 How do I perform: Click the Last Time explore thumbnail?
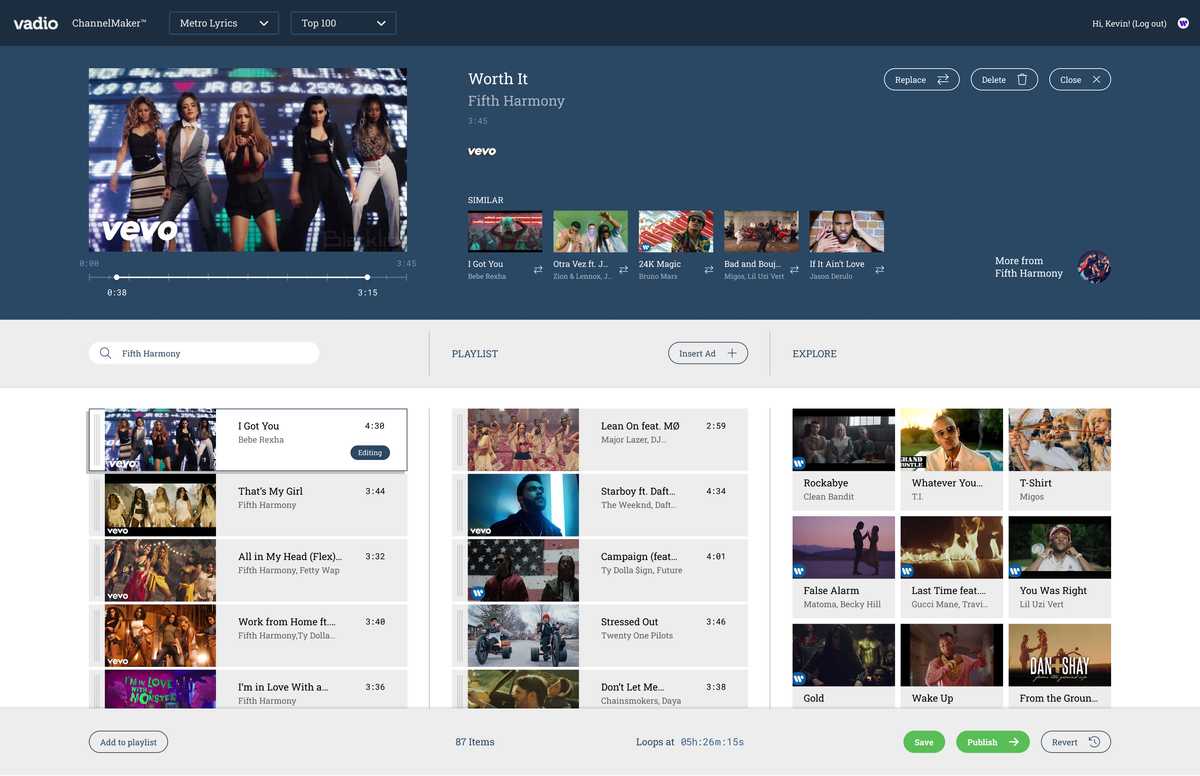click(952, 547)
